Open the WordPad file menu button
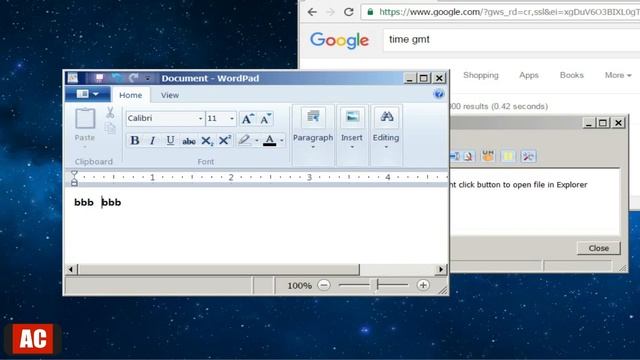The image size is (640, 360). point(88,94)
